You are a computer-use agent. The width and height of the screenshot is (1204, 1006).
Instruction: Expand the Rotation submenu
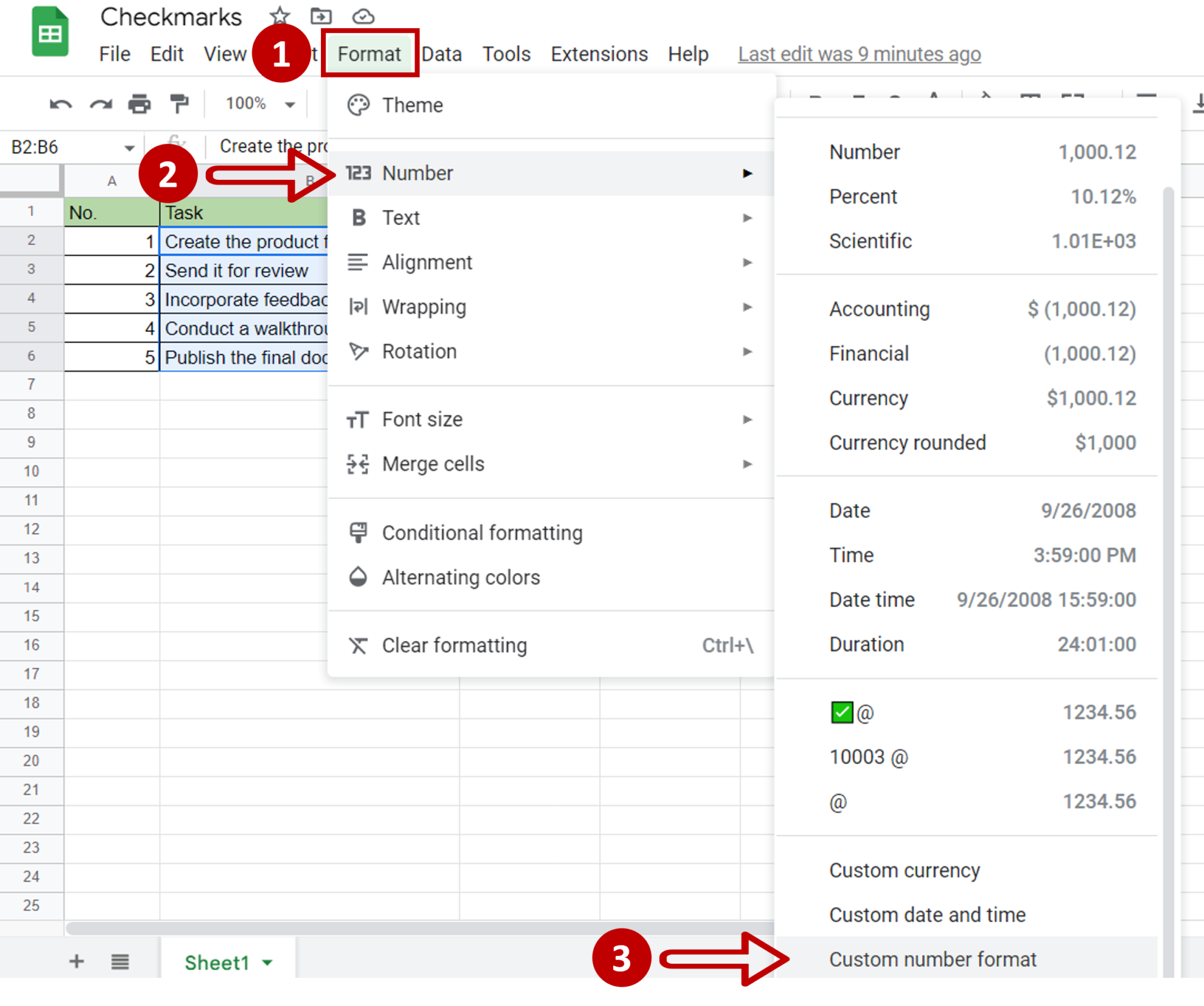pos(551,351)
